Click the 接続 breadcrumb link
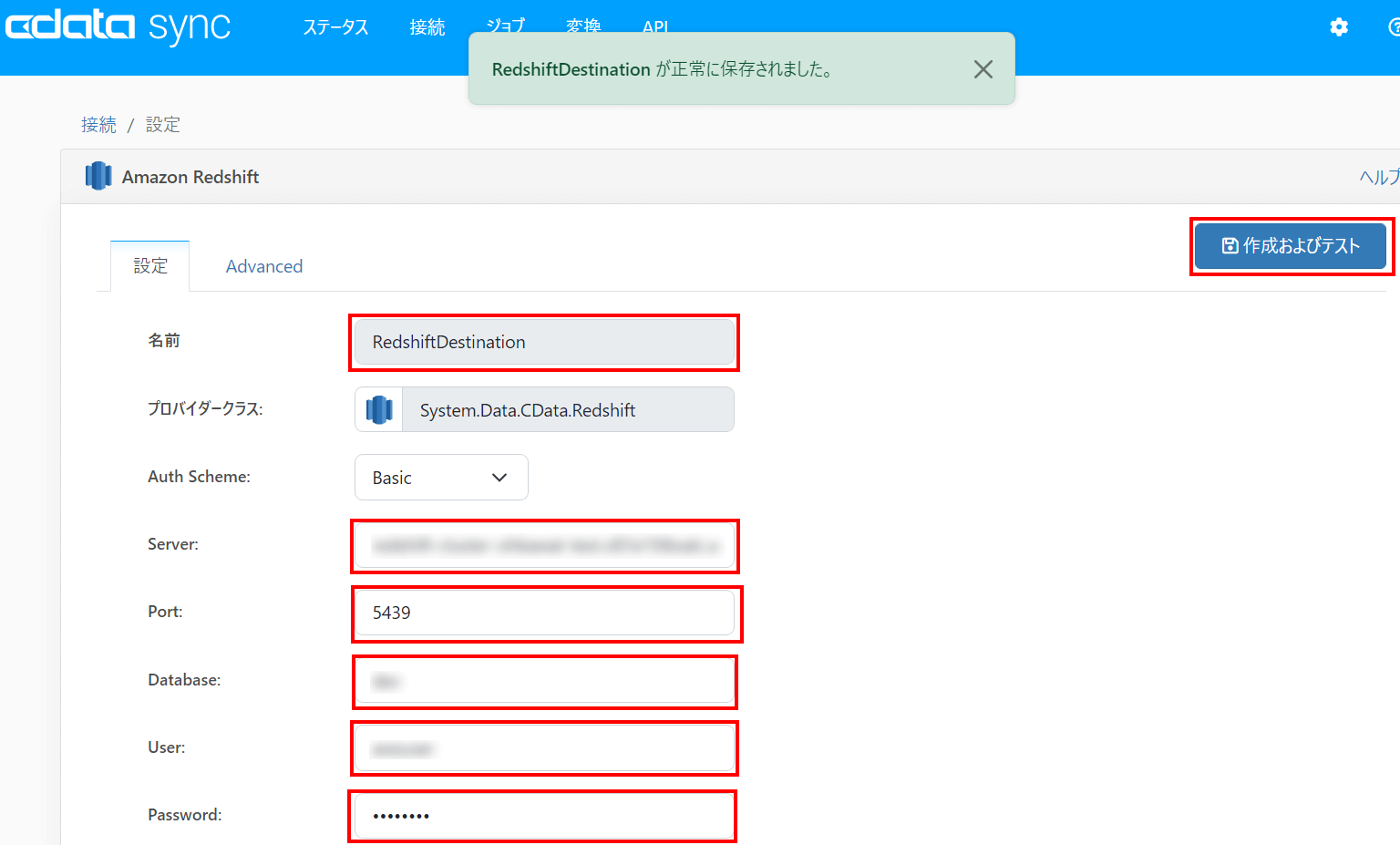 tap(98, 124)
